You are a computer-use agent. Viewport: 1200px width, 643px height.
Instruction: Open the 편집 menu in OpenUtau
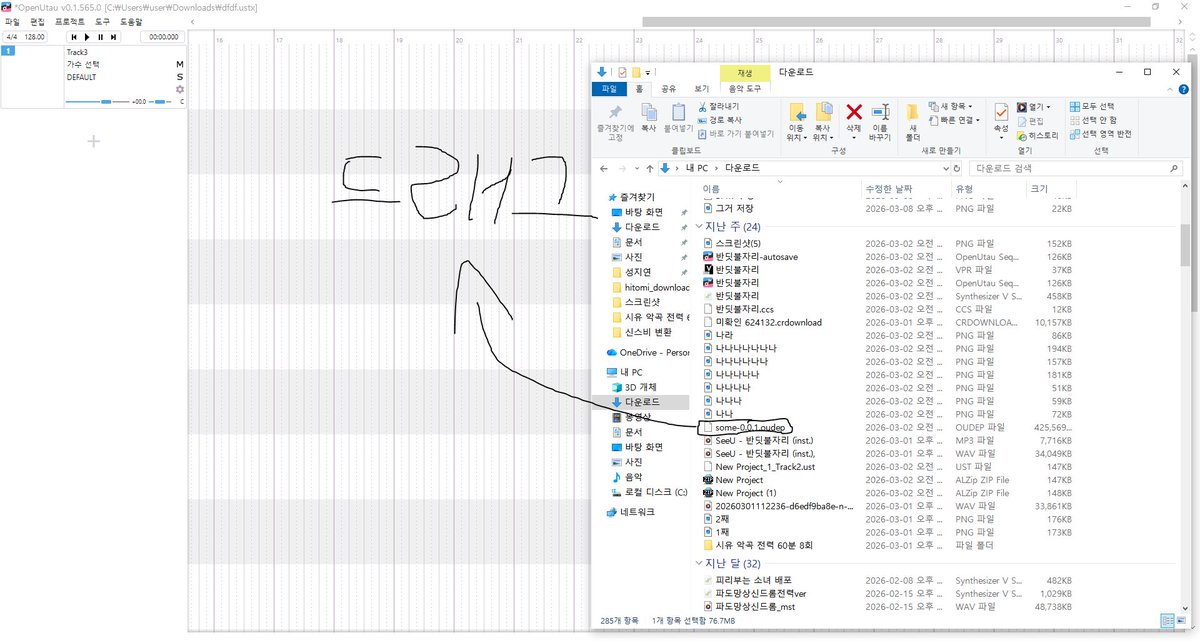[37, 21]
